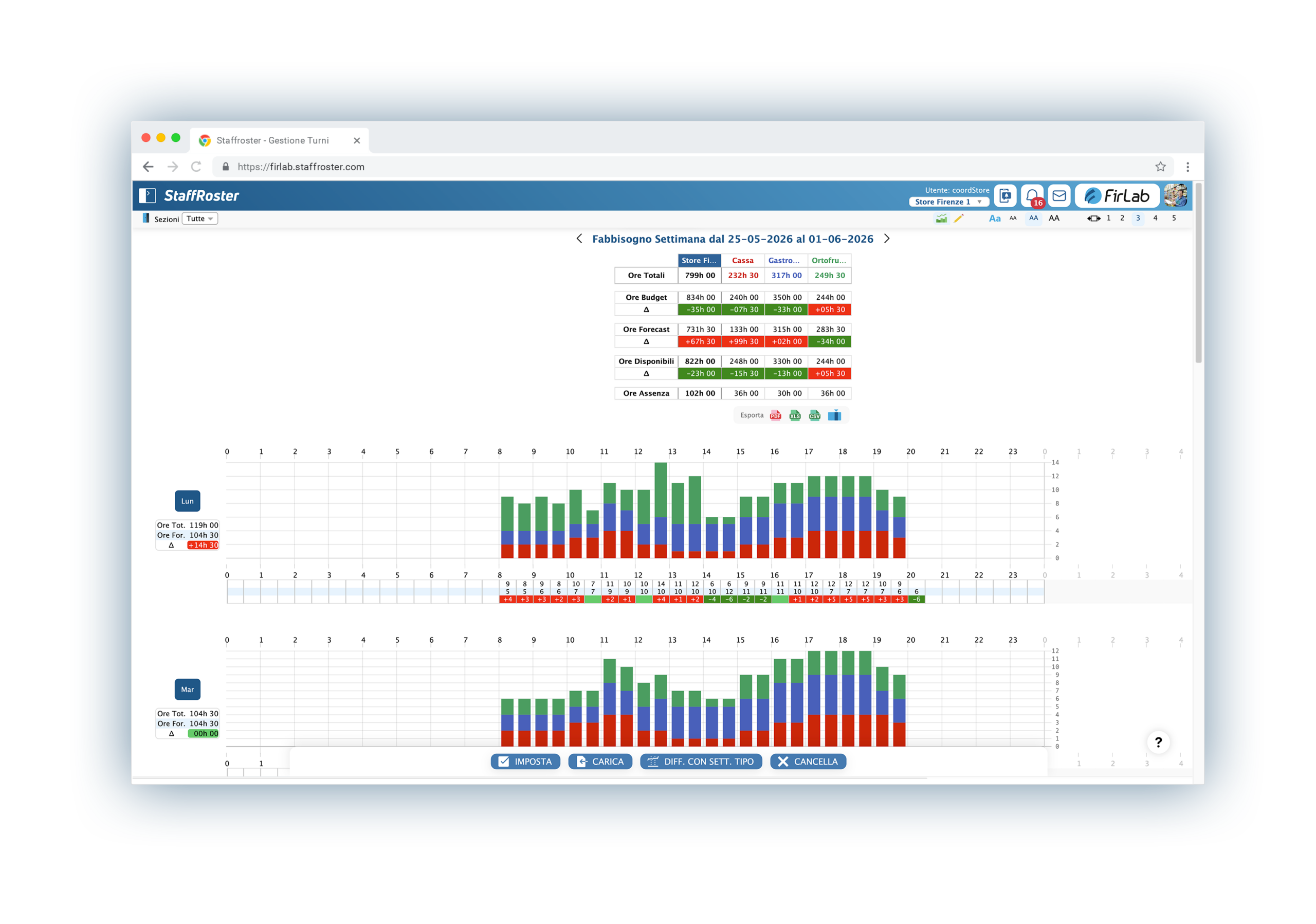Viewport: 1316px width, 924px height.
Task: Select the Mar day button
Action: (188, 690)
